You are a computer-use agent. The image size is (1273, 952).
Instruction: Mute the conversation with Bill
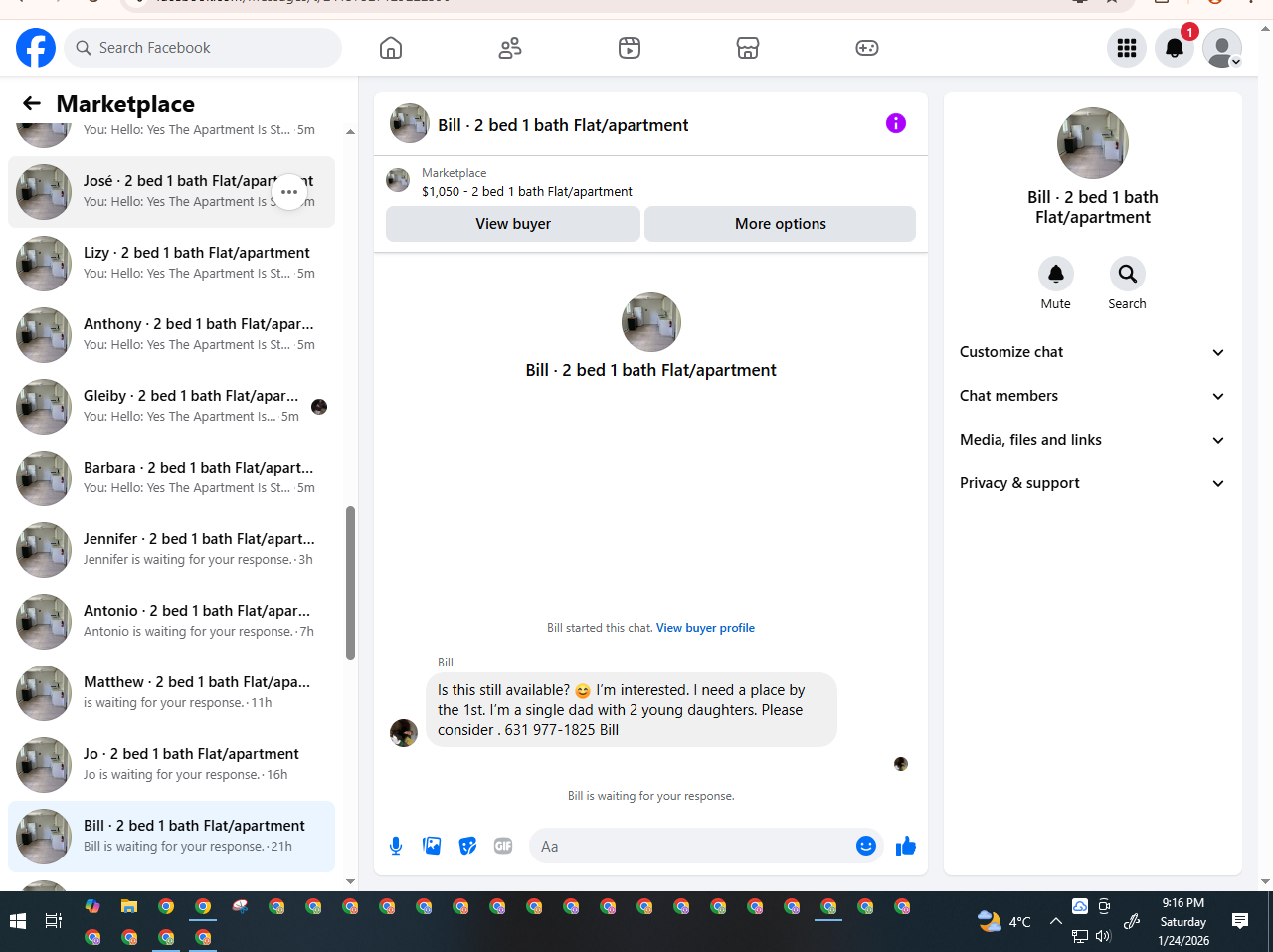coord(1056,274)
